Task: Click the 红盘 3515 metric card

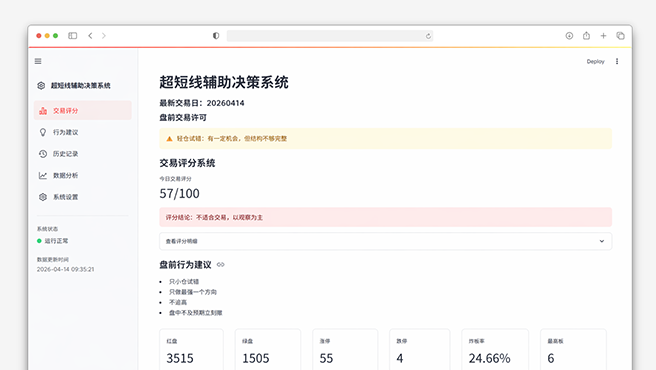Action: point(191,349)
